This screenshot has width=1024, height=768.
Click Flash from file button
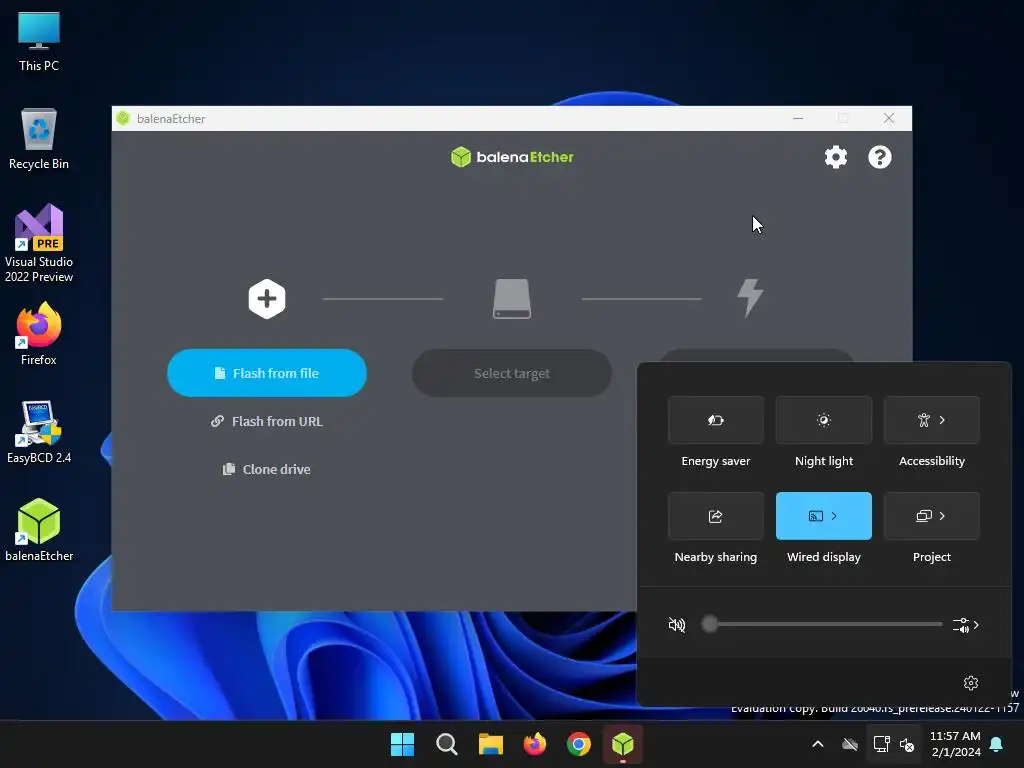(x=266, y=373)
